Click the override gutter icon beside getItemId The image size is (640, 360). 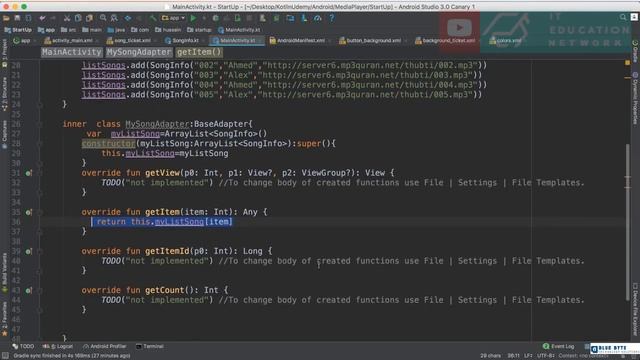pyautogui.click(x=28, y=251)
